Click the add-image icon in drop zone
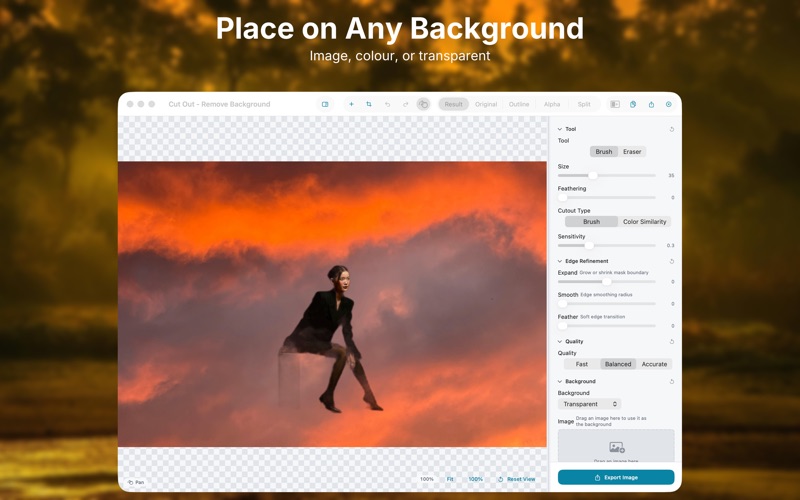This screenshot has width=800, height=500. pos(617,447)
